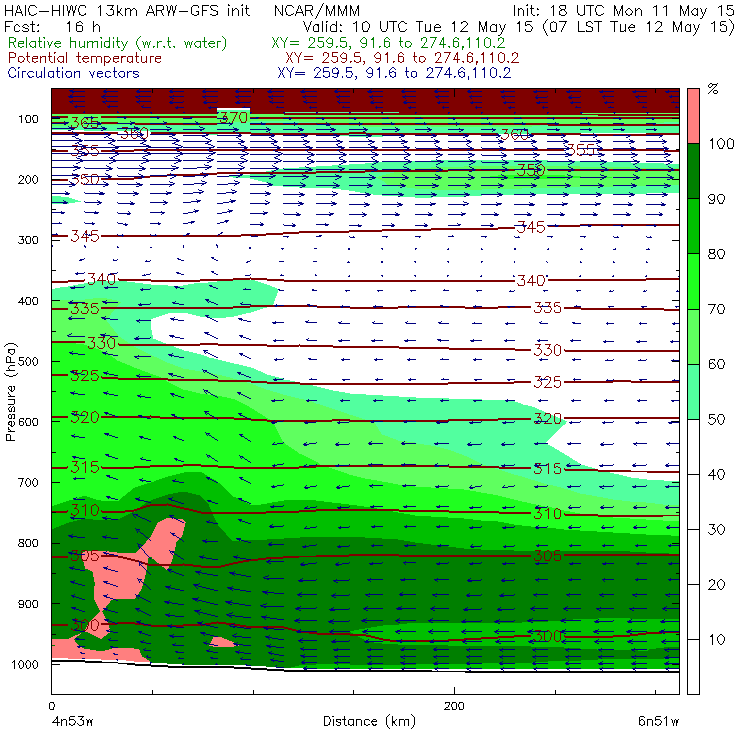Viewport: 740px width, 740px height.
Task: Click the '400' hPa pressure axis label
Action: 28,301
